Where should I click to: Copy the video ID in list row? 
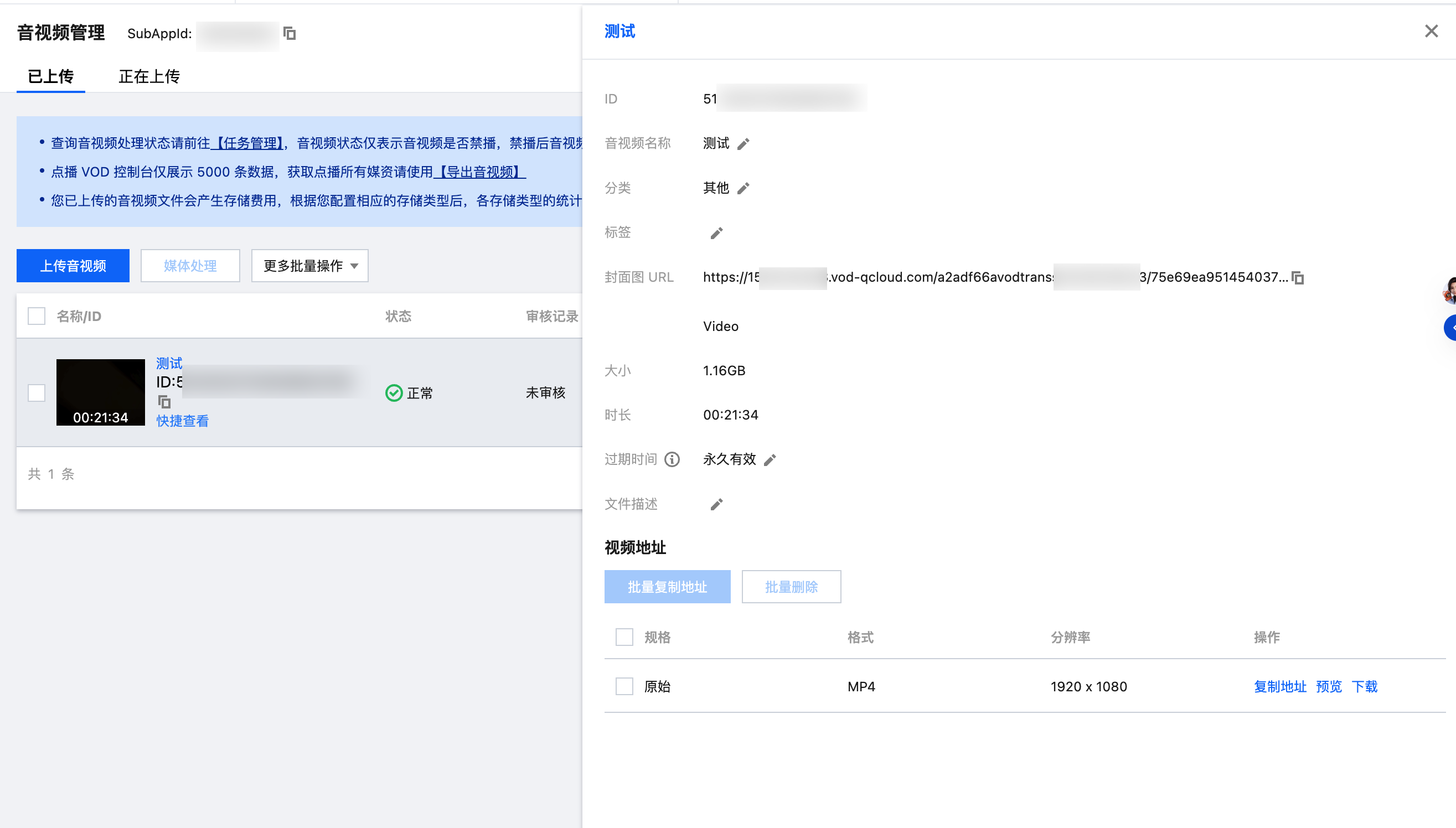[x=164, y=402]
